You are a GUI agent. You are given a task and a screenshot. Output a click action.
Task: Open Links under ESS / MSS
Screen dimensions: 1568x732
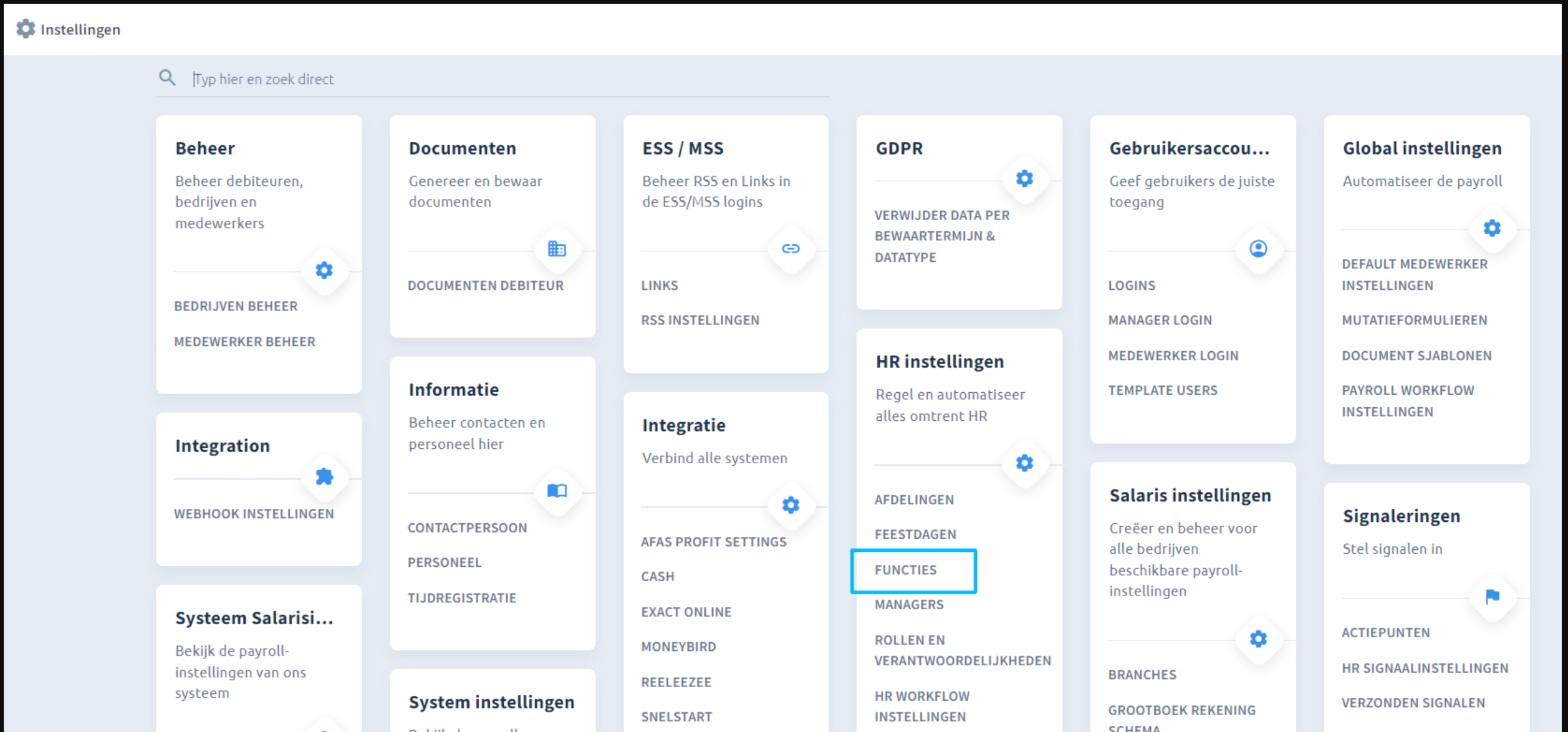click(660, 286)
